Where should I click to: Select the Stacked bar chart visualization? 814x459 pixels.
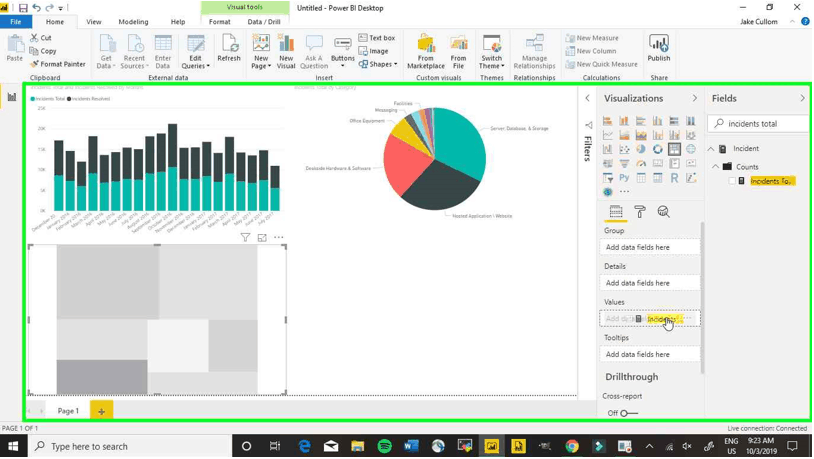click(x=607, y=121)
